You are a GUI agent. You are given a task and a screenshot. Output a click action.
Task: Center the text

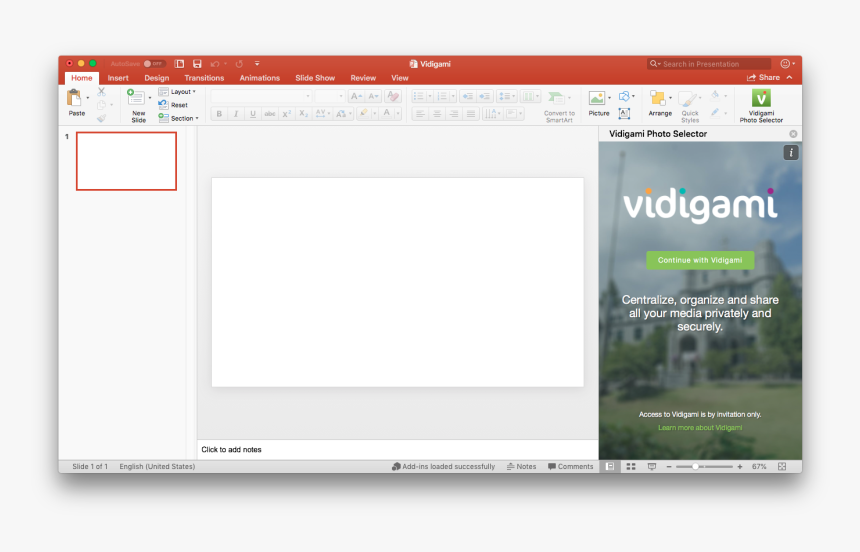click(x=437, y=114)
